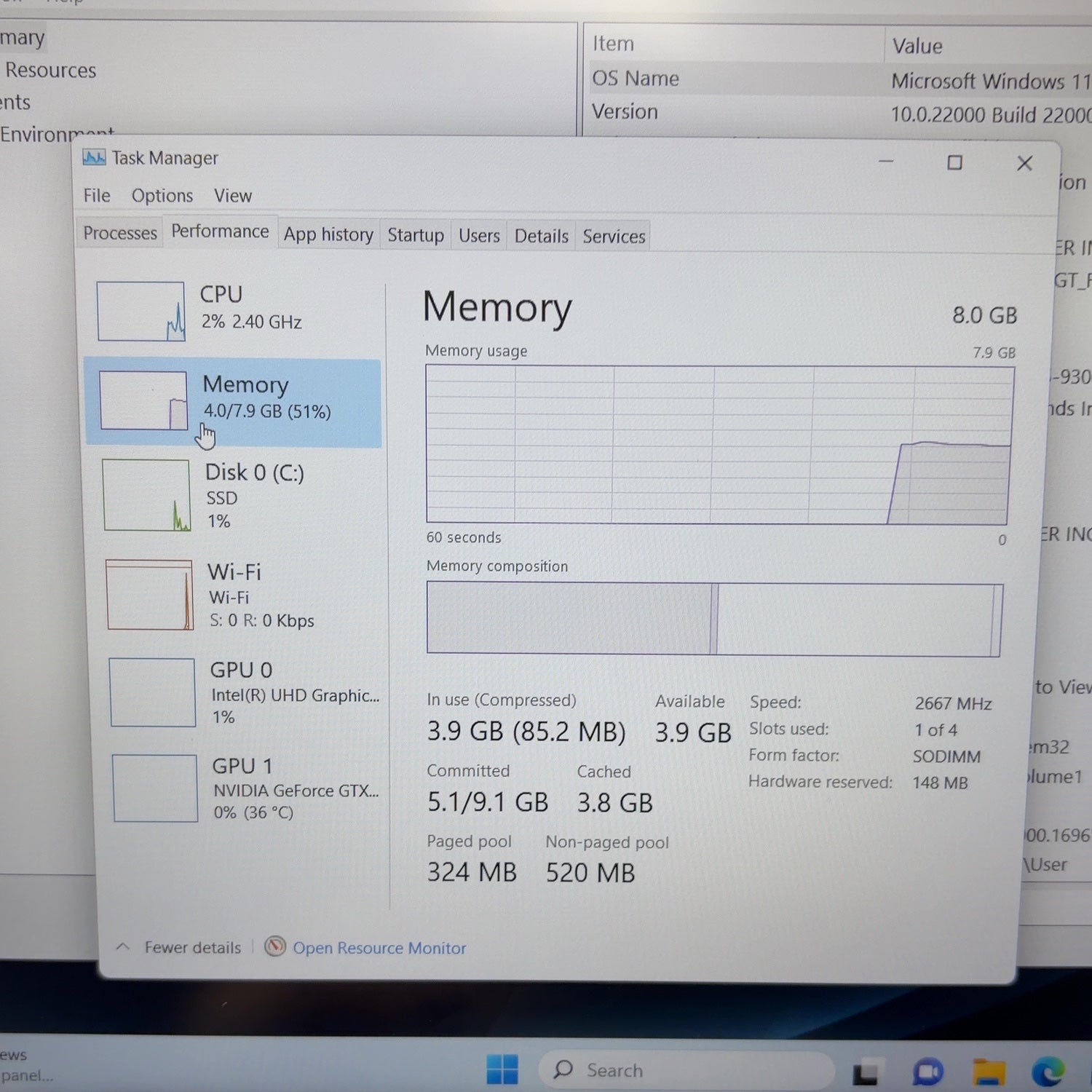Viewport: 1092px width, 1092px height.
Task: Click the "10.0.22000 Build 22000" value cell
Action: click(991, 114)
